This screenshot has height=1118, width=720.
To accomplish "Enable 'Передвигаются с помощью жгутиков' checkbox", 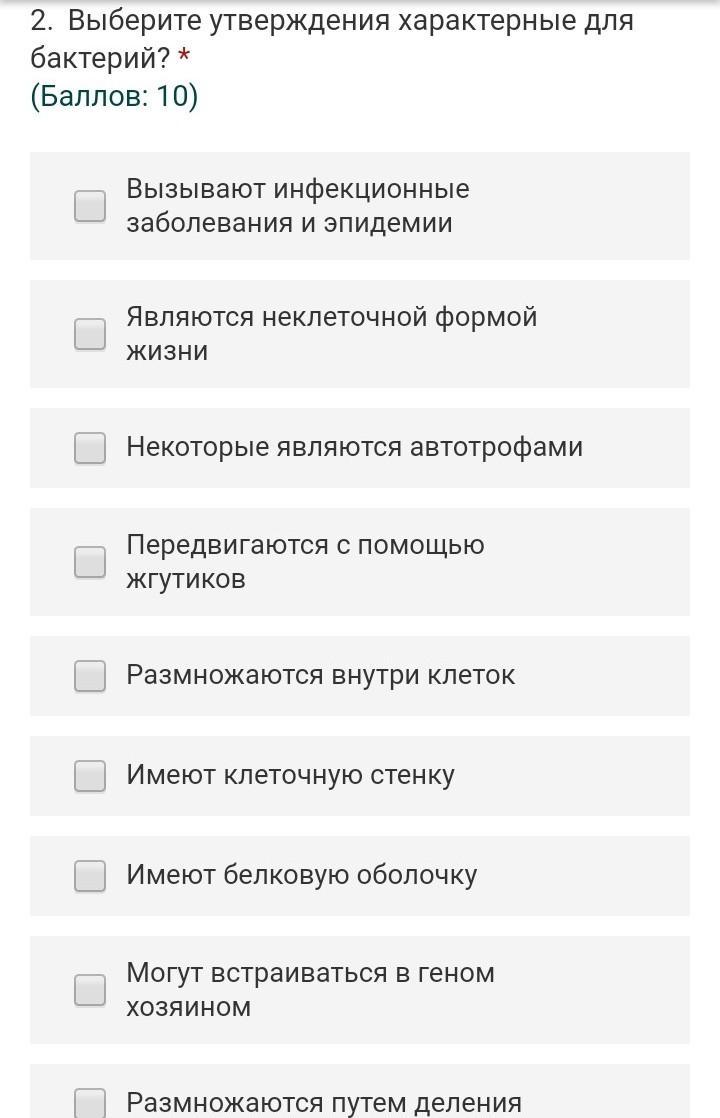I will click(90, 562).
